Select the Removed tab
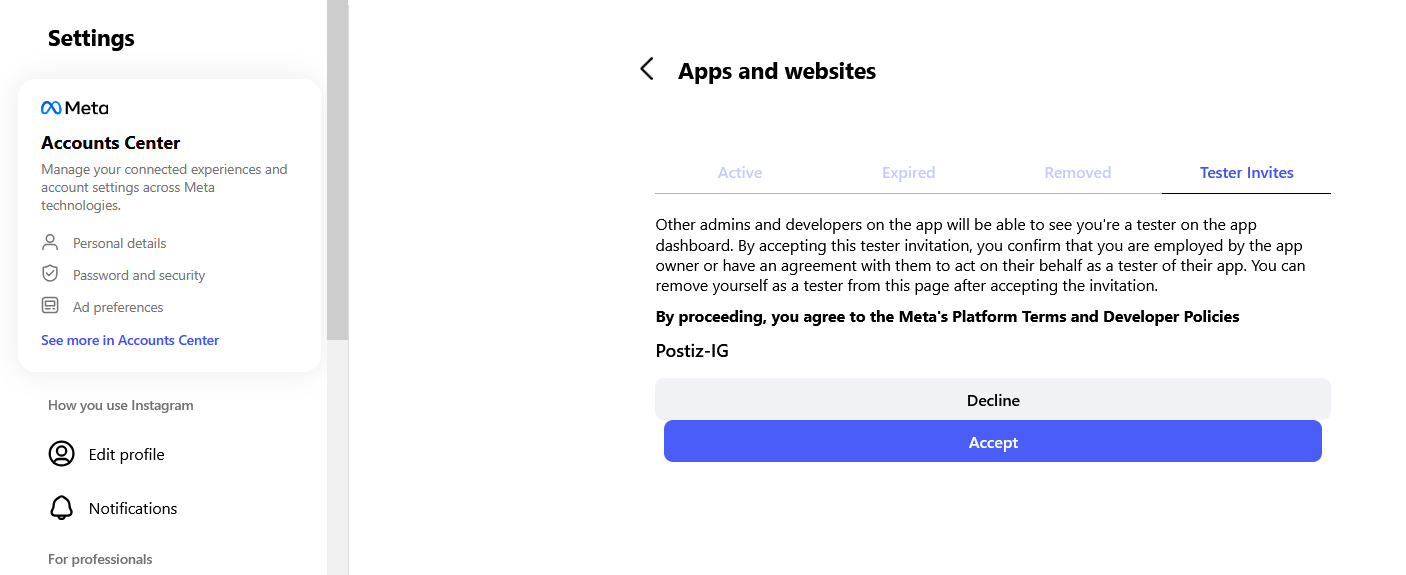Viewport: 1406px width, 575px height. click(1077, 173)
